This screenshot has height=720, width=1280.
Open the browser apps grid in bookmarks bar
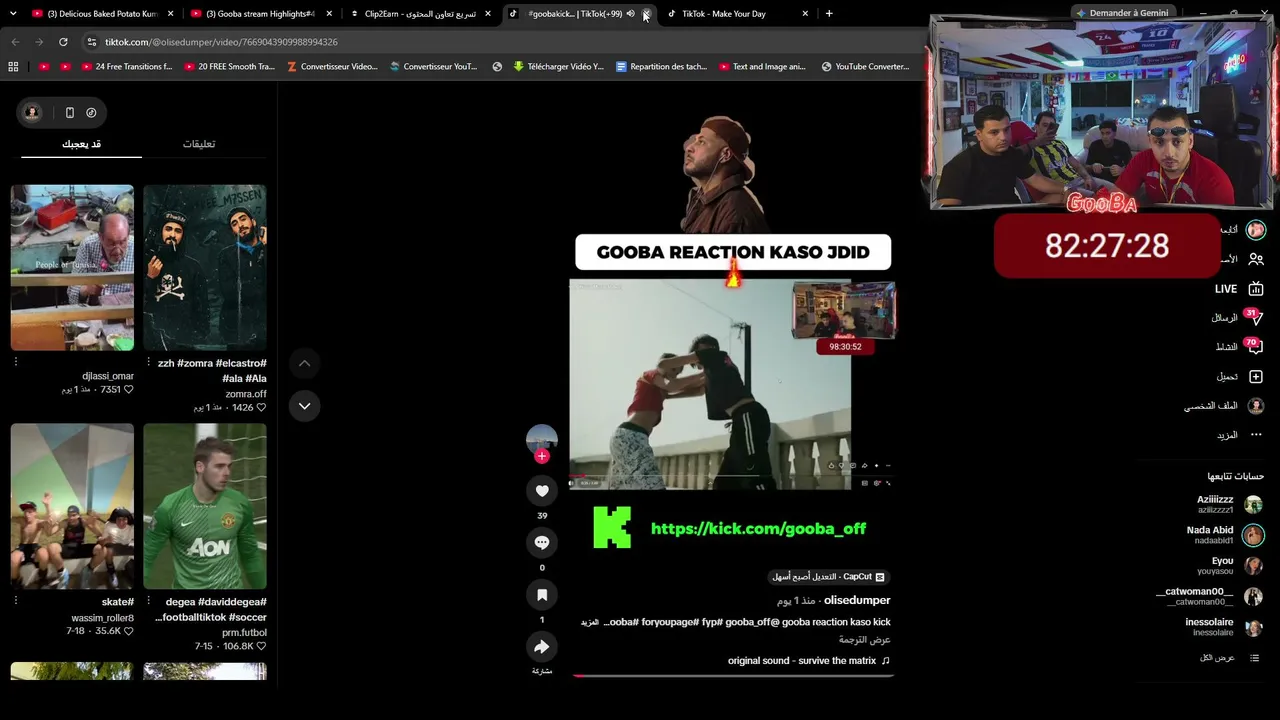click(13, 67)
